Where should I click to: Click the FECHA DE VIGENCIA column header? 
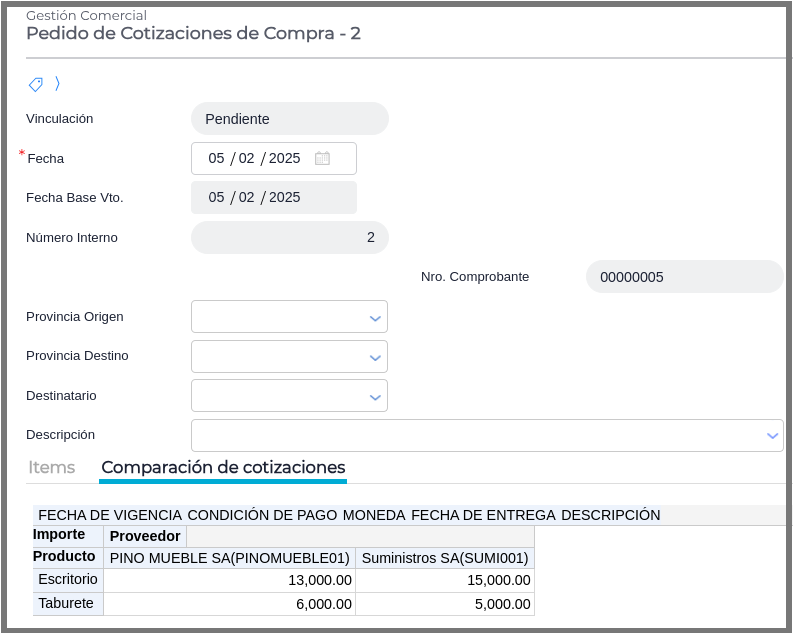(x=110, y=515)
